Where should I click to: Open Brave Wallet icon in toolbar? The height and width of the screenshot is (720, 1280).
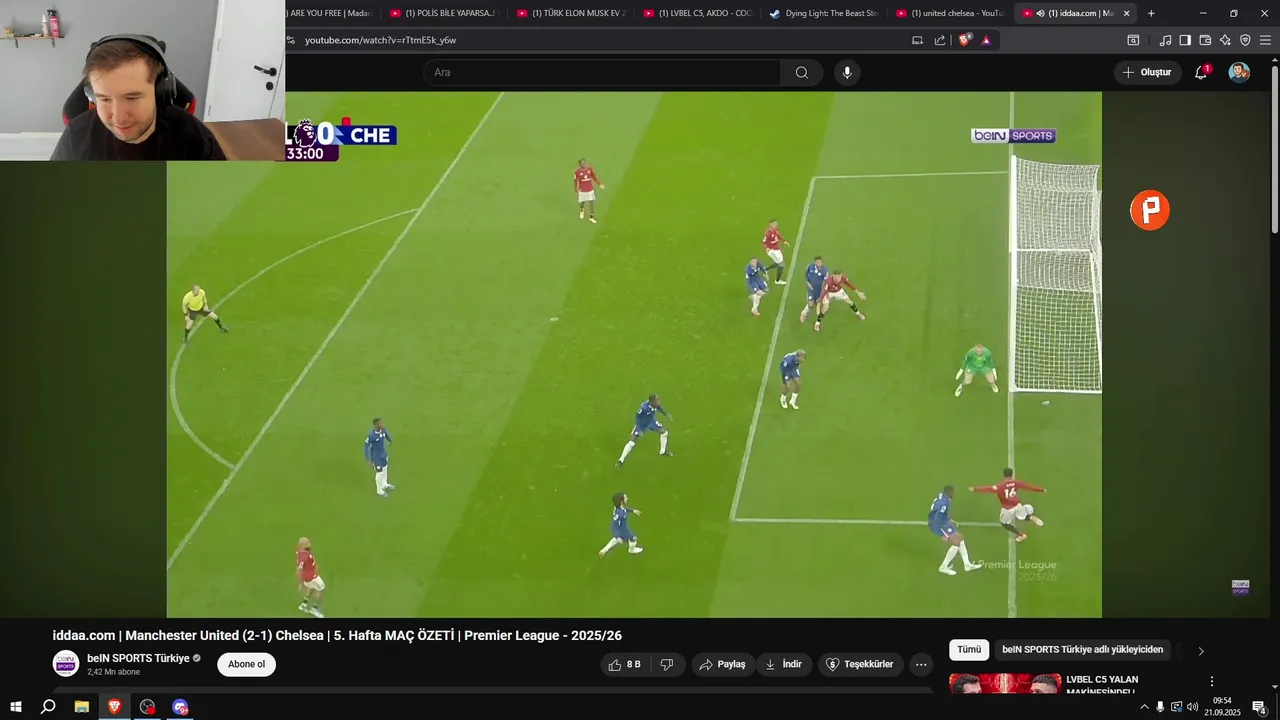(1205, 40)
